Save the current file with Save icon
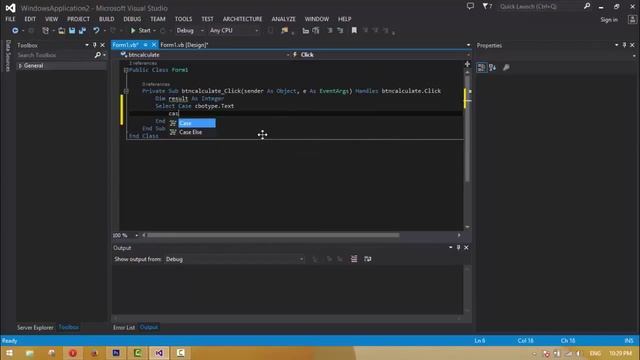640x360 pixels. [72, 31]
